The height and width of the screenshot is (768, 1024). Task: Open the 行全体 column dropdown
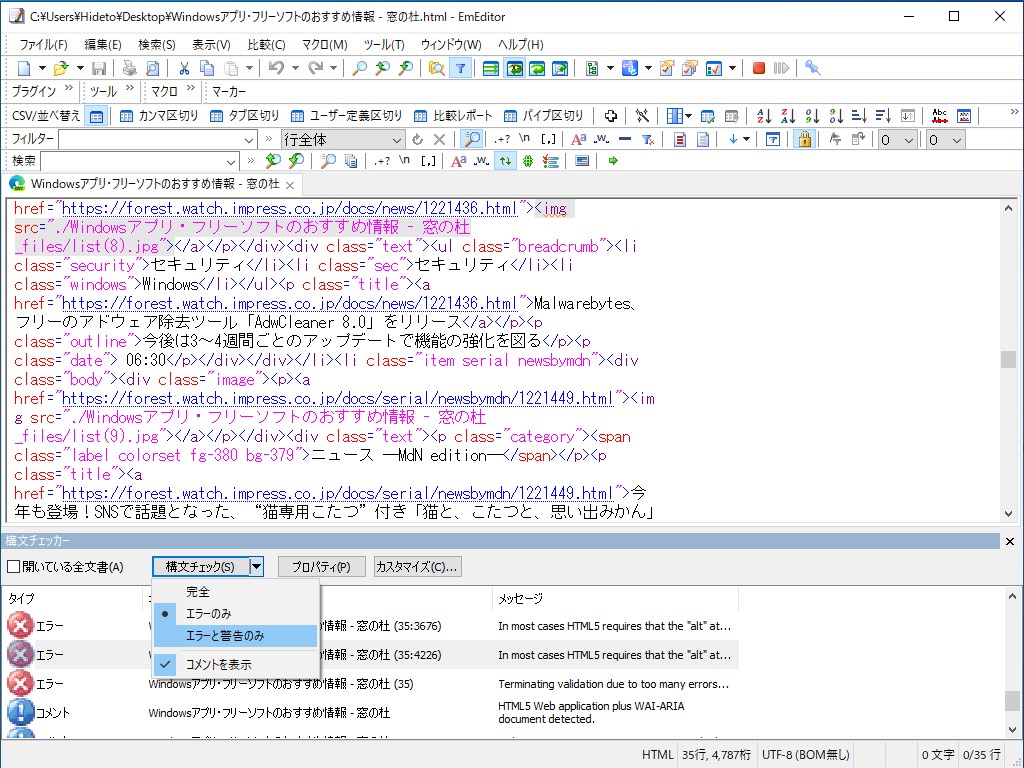(396, 140)
